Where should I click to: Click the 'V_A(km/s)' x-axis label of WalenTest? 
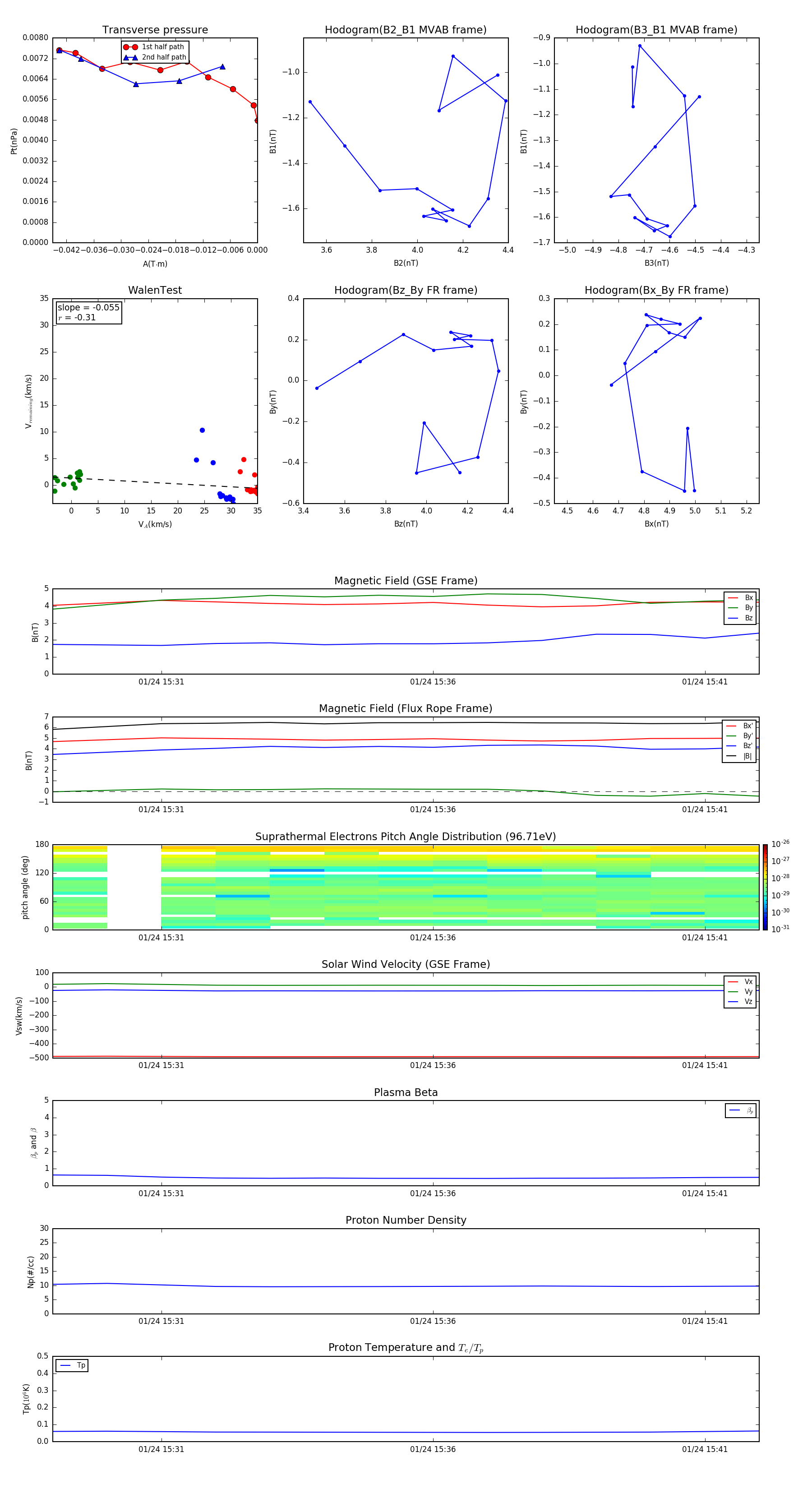(155, 525)
